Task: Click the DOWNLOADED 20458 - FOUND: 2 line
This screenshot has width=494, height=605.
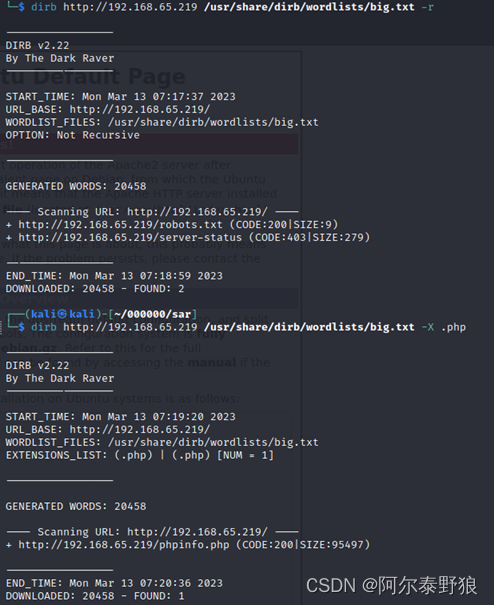Action: (95, 289)
